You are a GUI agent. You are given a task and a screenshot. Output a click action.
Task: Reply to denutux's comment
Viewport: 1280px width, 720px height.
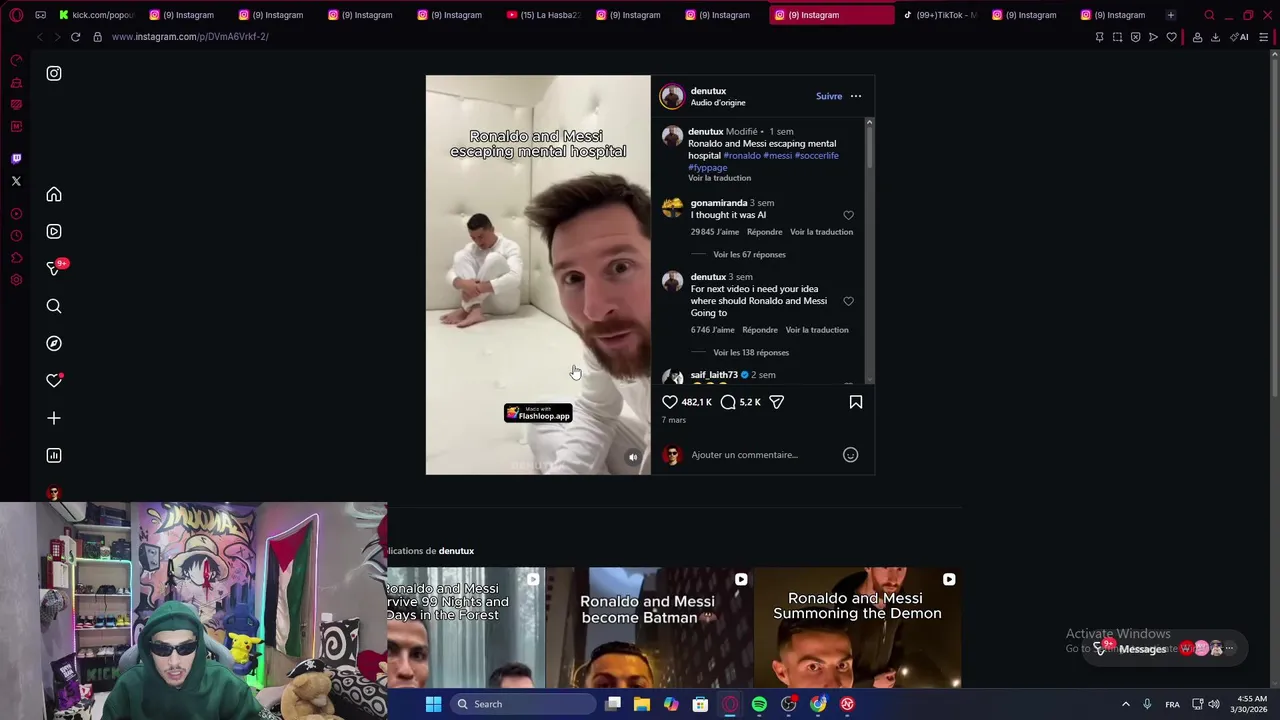pos(760,330)
